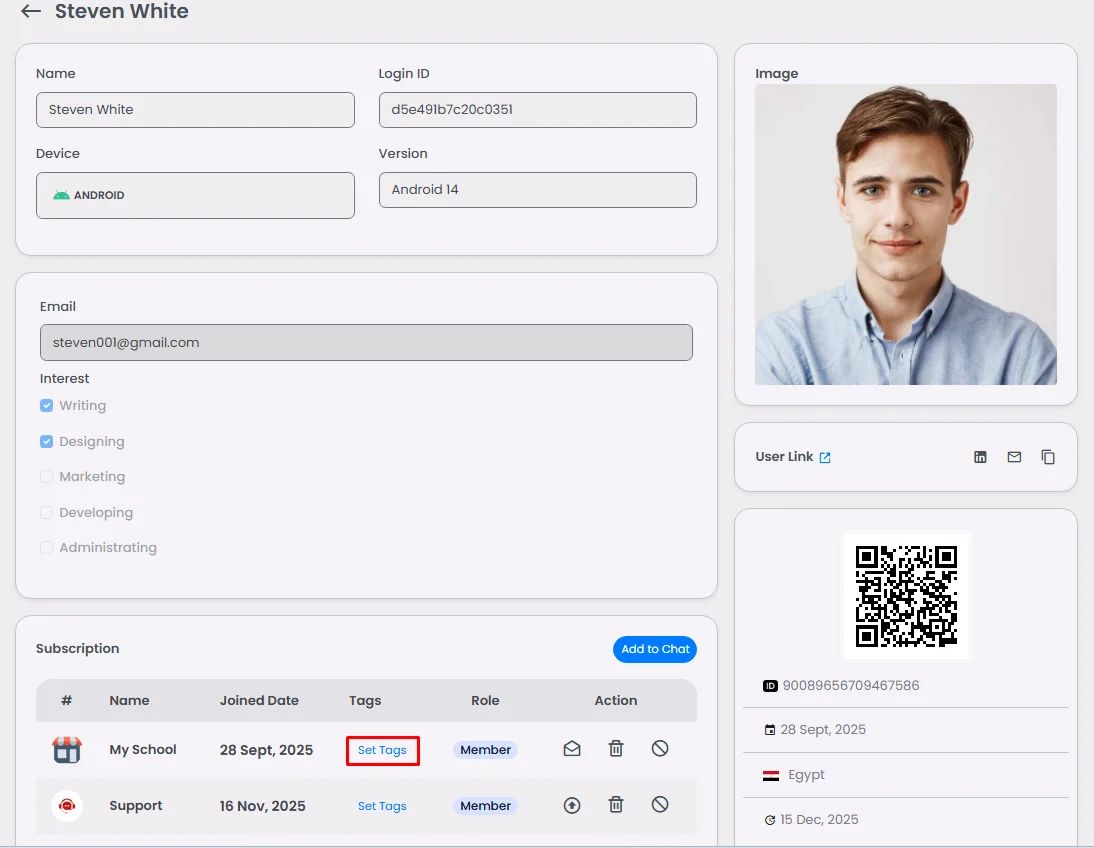This screenshot has width=1094, height=848.
Task: Click the mail icon in User Link card
Action: tap(1014, 457)
